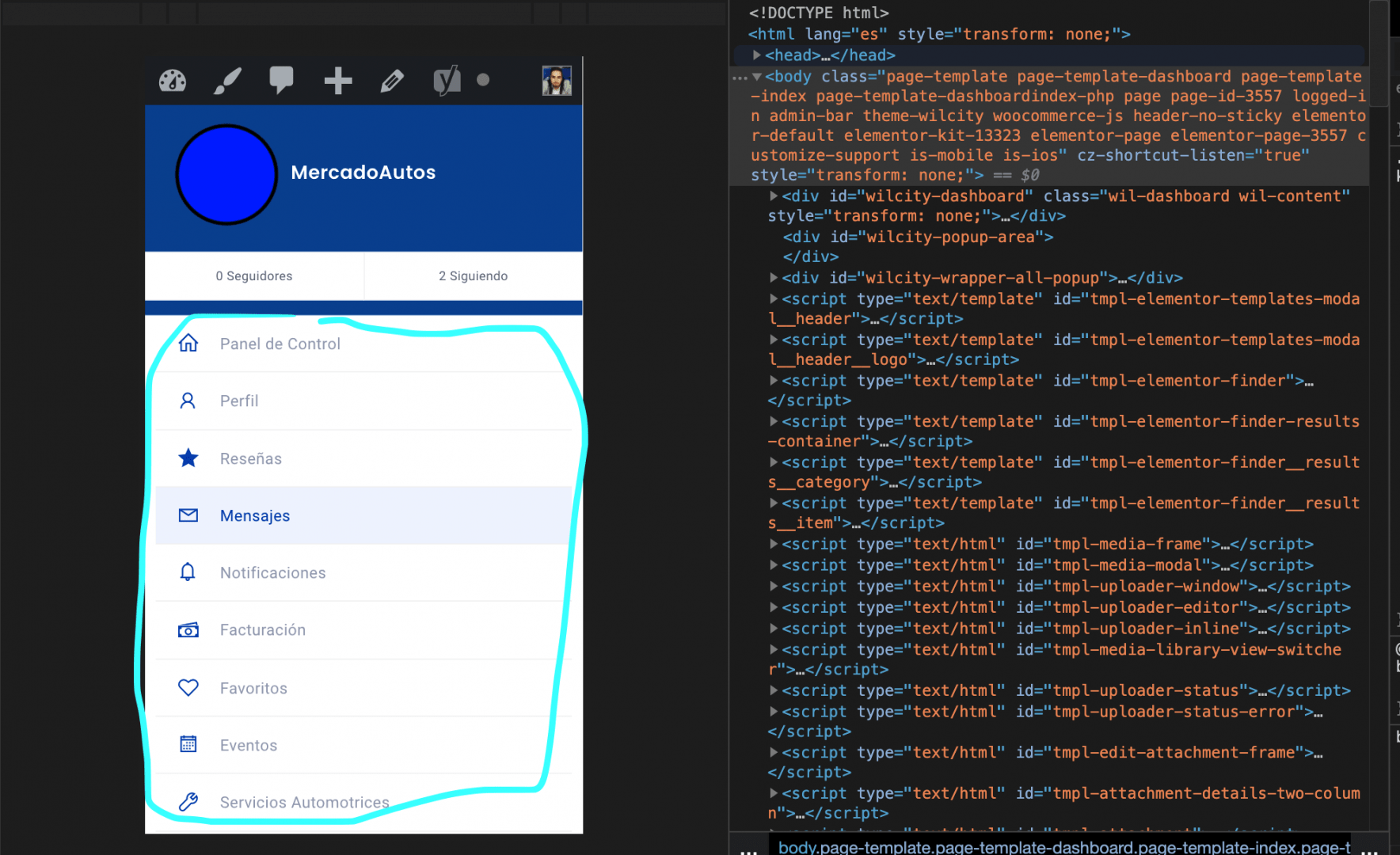Click the plus New content icon
Image resolution: width=1400 pixels, height=855 pixels.
338,81
